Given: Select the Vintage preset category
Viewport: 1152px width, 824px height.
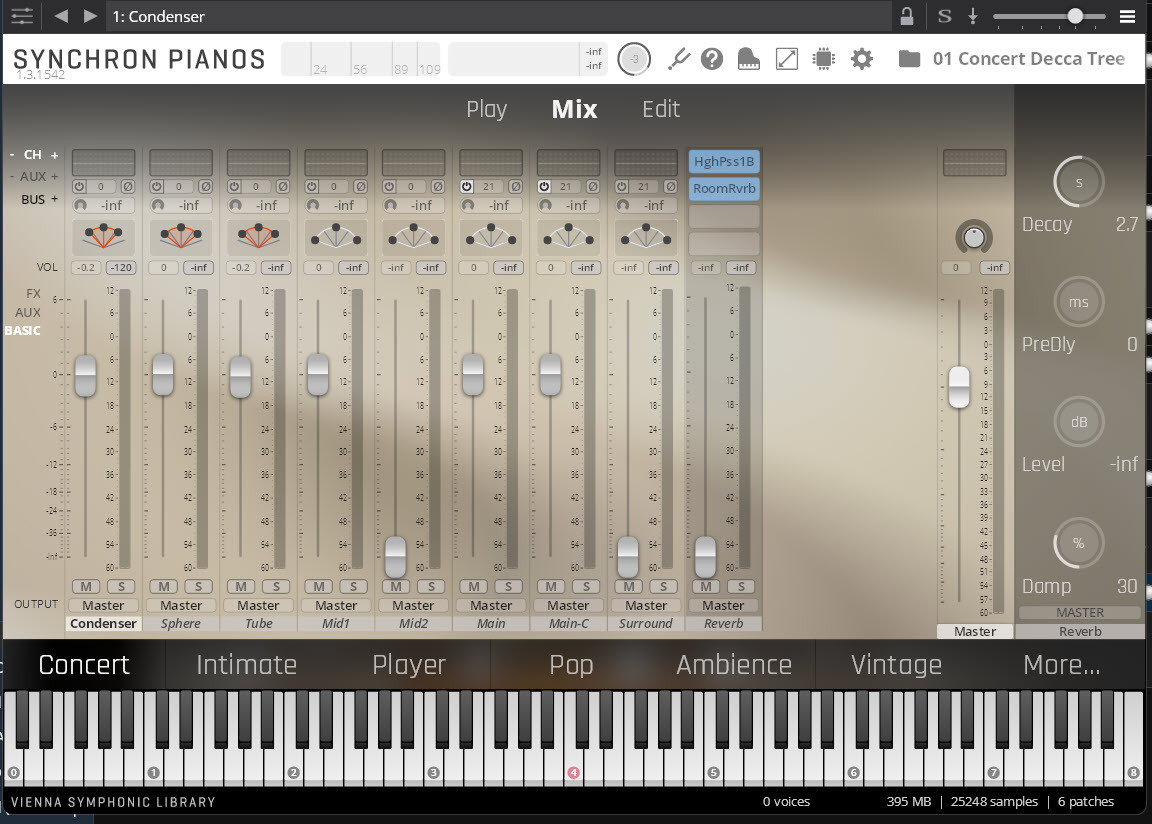Looking at the screenshot, I should point(896,665).
